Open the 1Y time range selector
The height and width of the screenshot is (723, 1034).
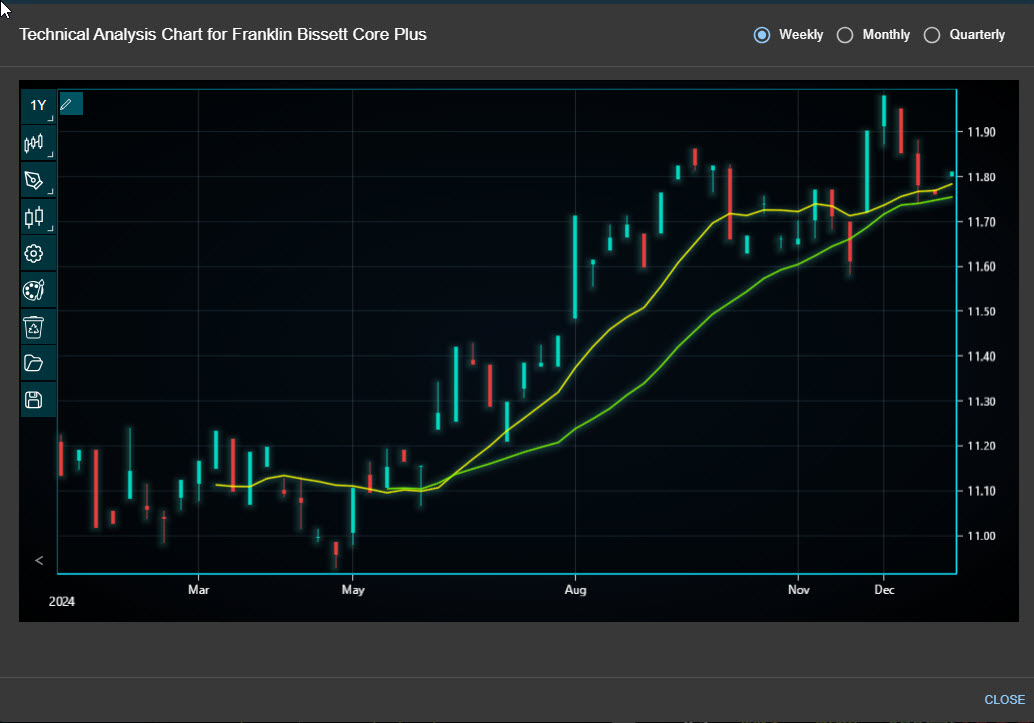click(x=38, y=106)
